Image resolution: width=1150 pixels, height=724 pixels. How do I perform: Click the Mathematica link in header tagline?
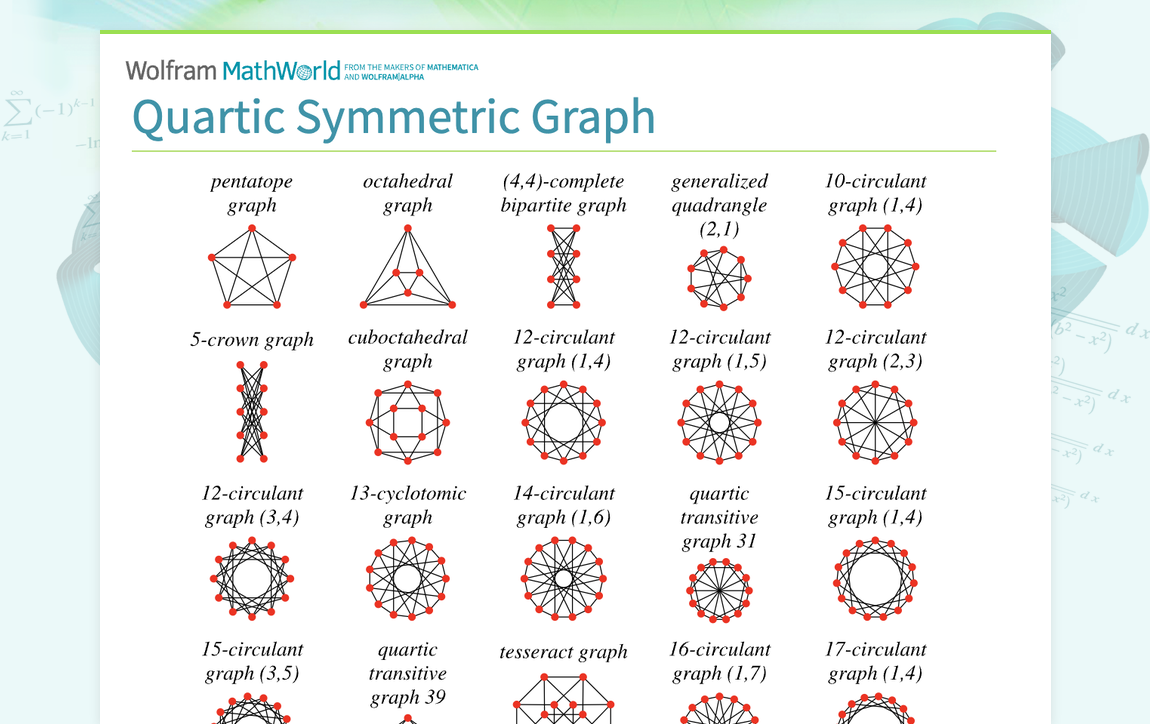click(453, 68)
